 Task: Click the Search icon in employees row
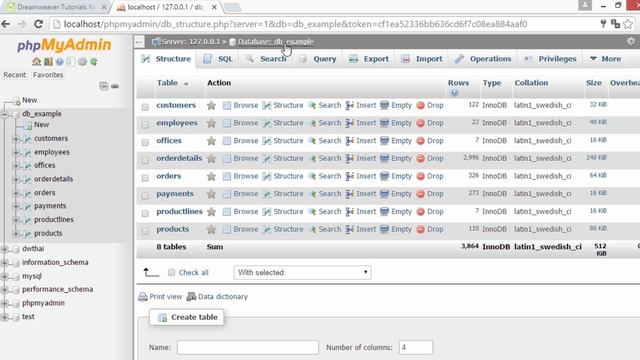(312, 123)
